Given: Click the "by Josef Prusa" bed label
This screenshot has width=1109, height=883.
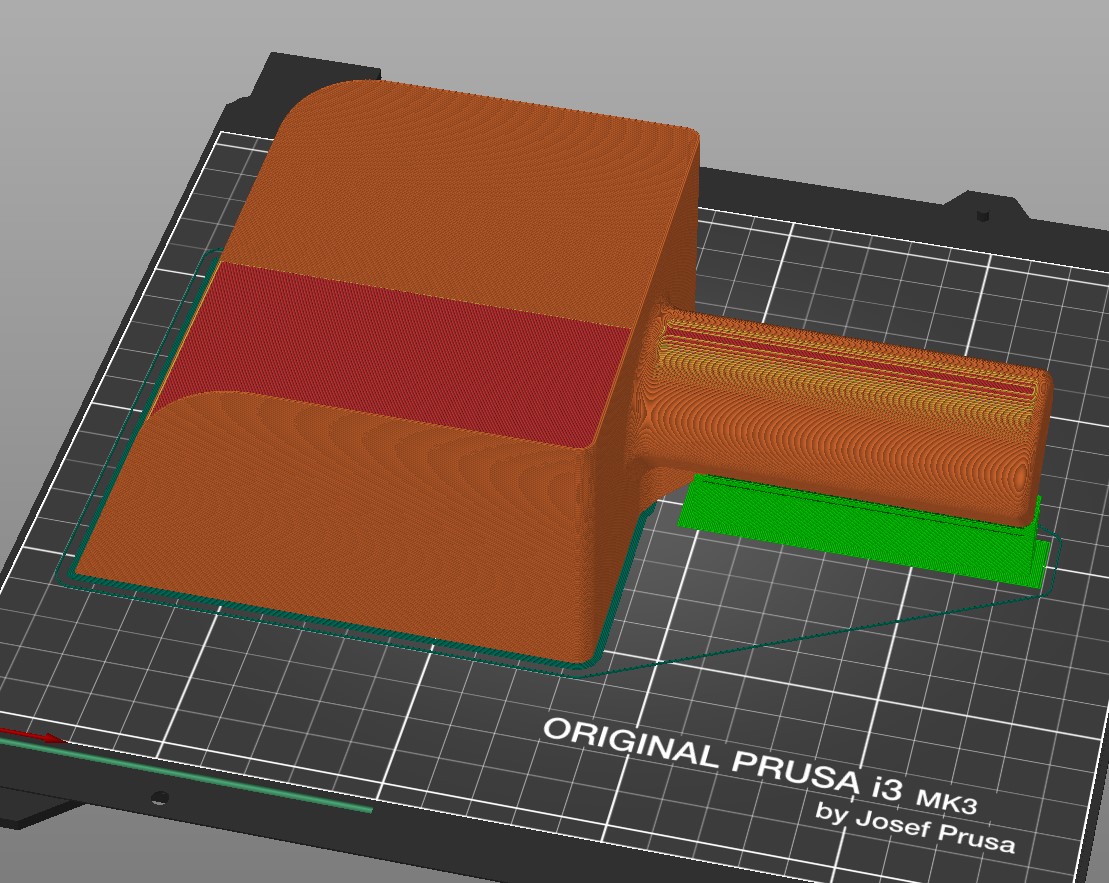Looking at the screenshot, I should [915, 828].
